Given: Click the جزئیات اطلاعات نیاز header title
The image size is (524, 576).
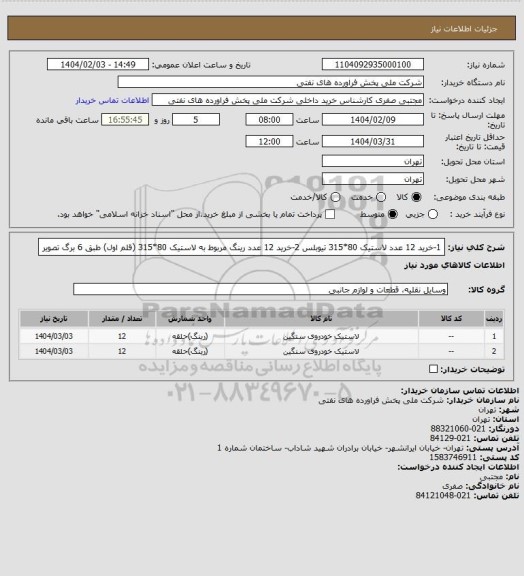Looking at the screenshot, I should (464, 29).
